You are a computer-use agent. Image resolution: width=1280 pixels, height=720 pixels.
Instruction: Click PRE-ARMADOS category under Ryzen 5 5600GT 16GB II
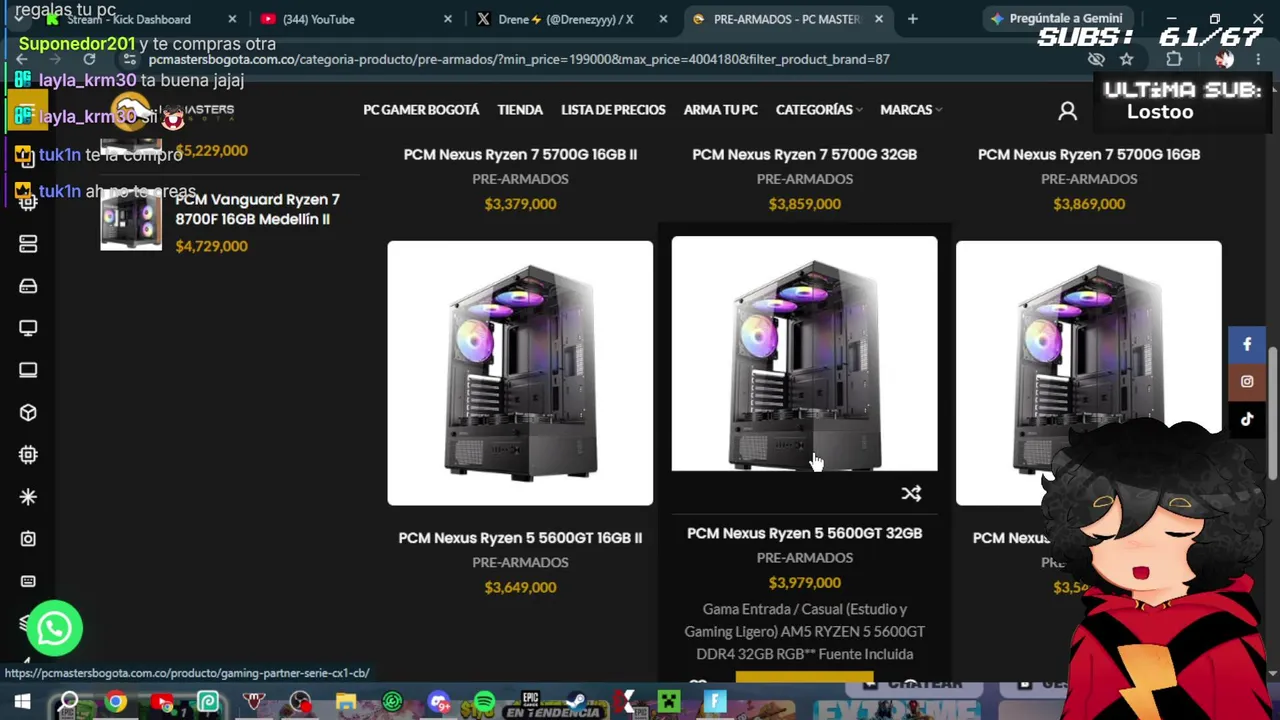[x=520, y=562]
